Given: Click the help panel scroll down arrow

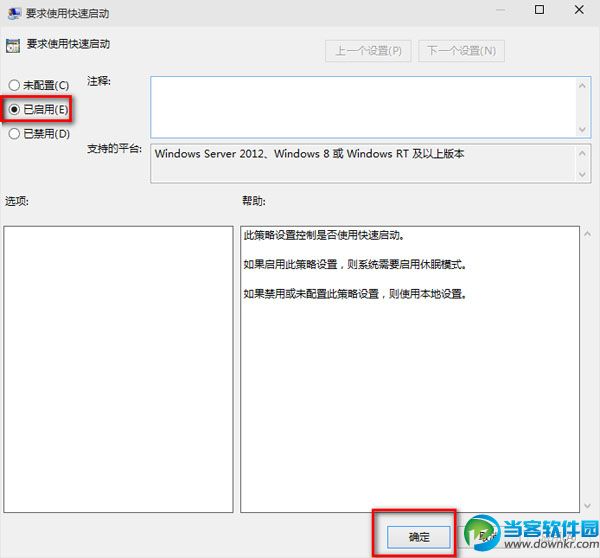Looking at the screenshot, I should click(x=587, y=506).
